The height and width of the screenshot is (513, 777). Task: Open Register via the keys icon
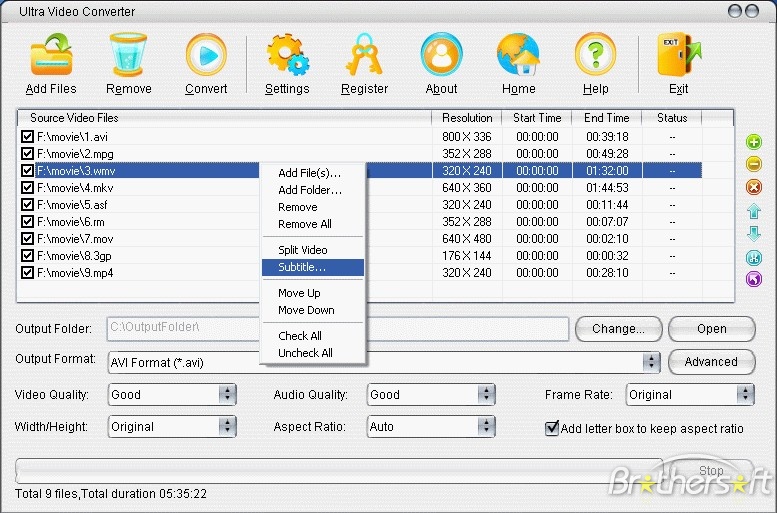click(x=364, y=55)
